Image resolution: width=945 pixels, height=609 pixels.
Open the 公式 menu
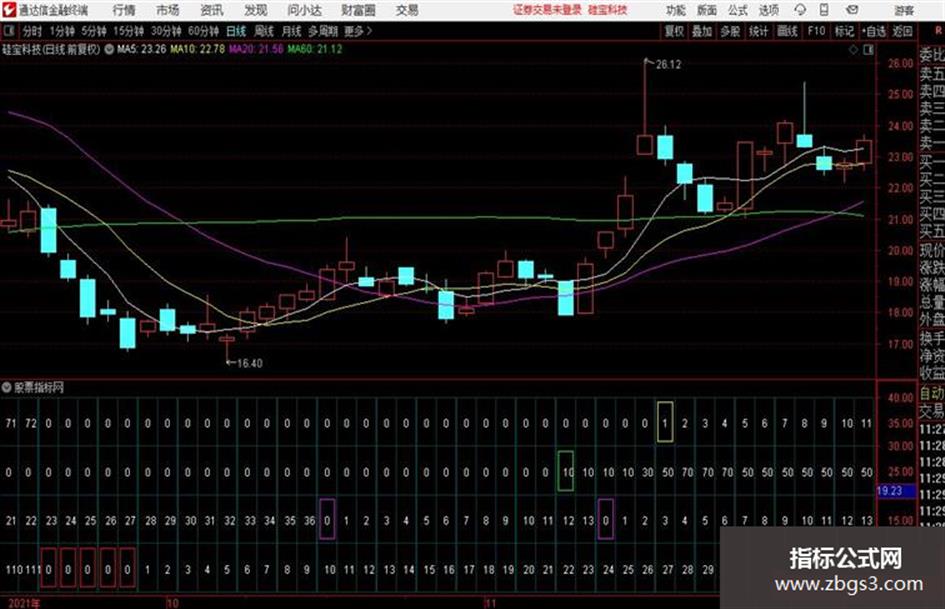pyautogui.click(x=737, y=10)
